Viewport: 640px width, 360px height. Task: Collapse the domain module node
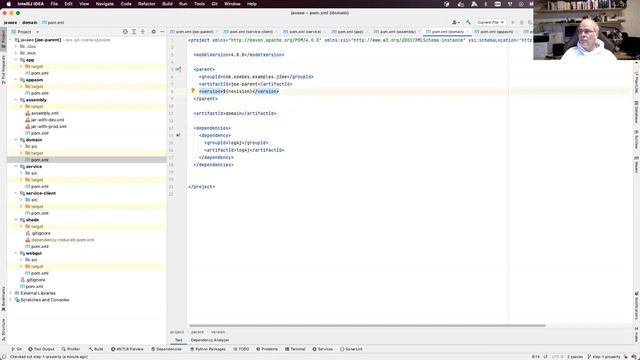pyautogui.click(x=16, y=140)
